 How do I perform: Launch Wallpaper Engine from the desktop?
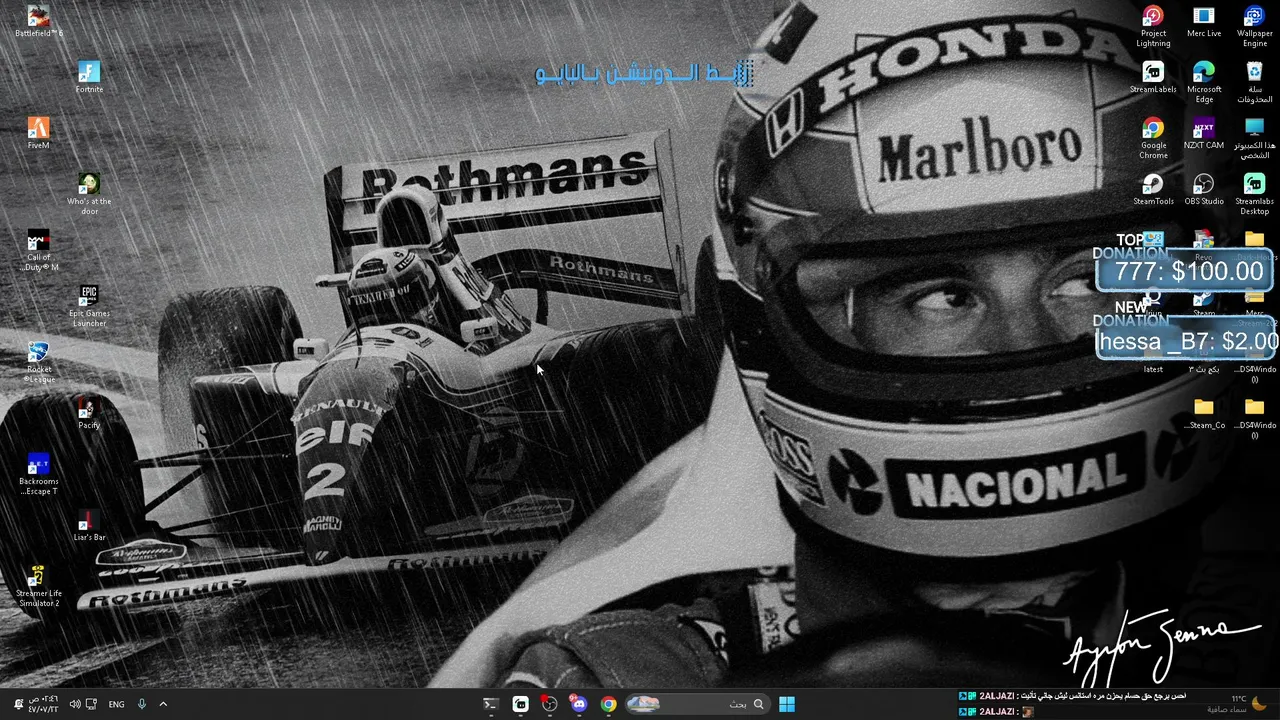1254,26
